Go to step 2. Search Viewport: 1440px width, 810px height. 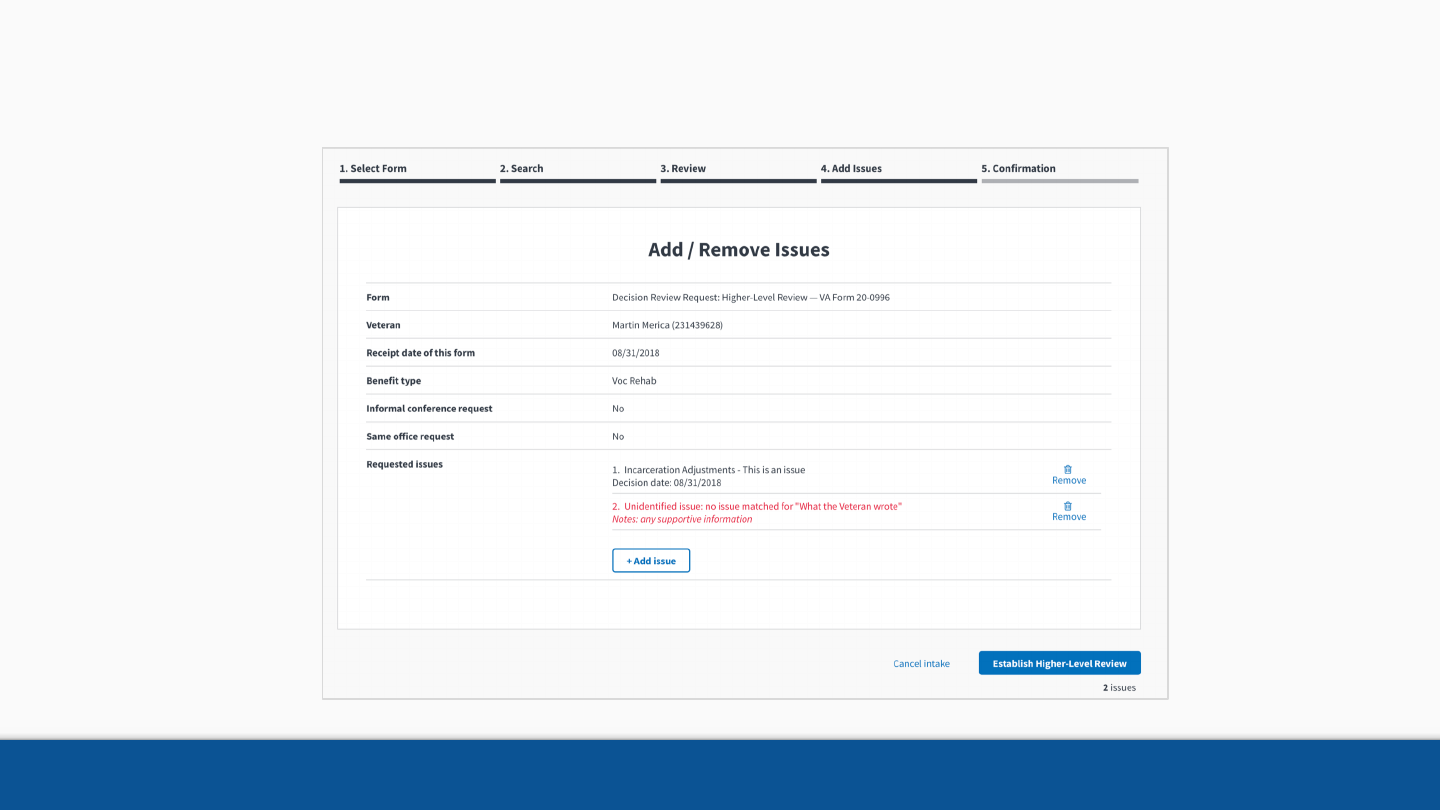click(x=578, y=172)
